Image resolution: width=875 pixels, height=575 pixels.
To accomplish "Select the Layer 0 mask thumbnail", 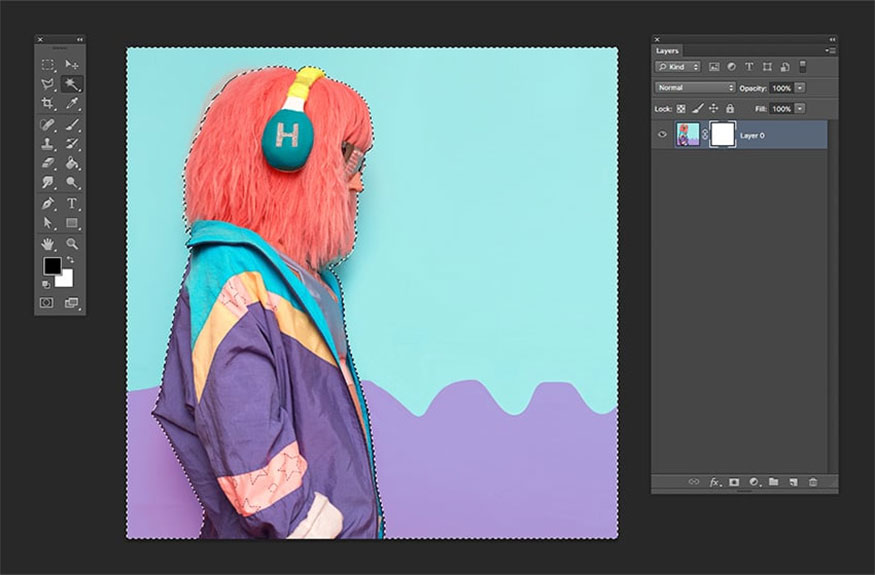I will point(722,135).
